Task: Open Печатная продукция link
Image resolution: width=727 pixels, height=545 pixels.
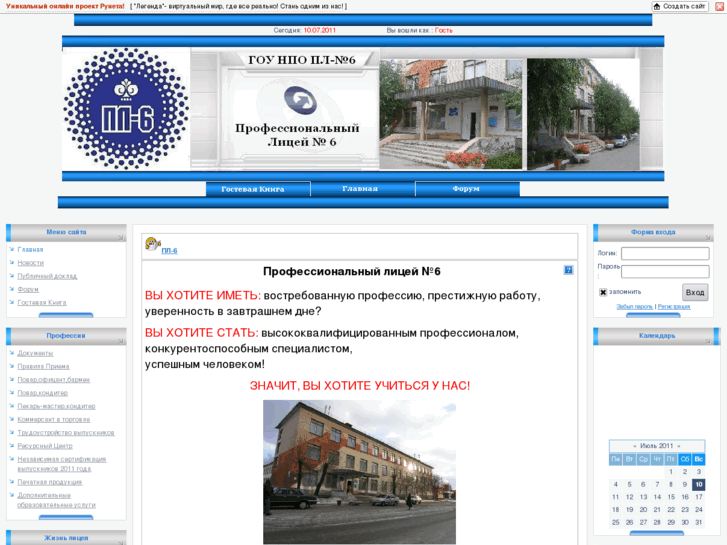Action: pos(50,482)
